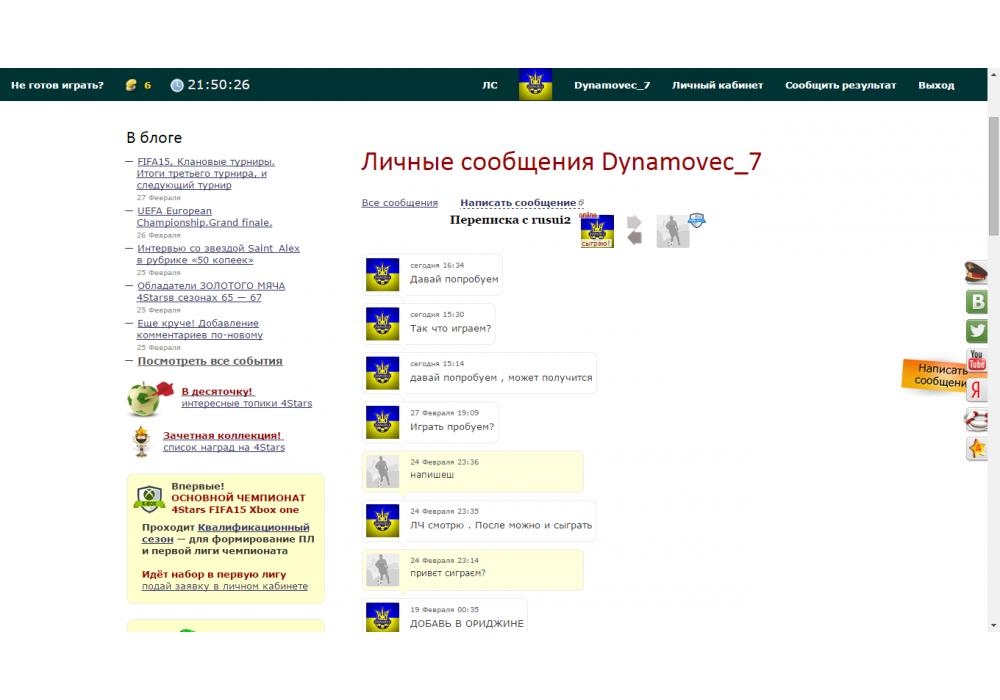Click the officer cap icon in sidebar

click(977, 272)
